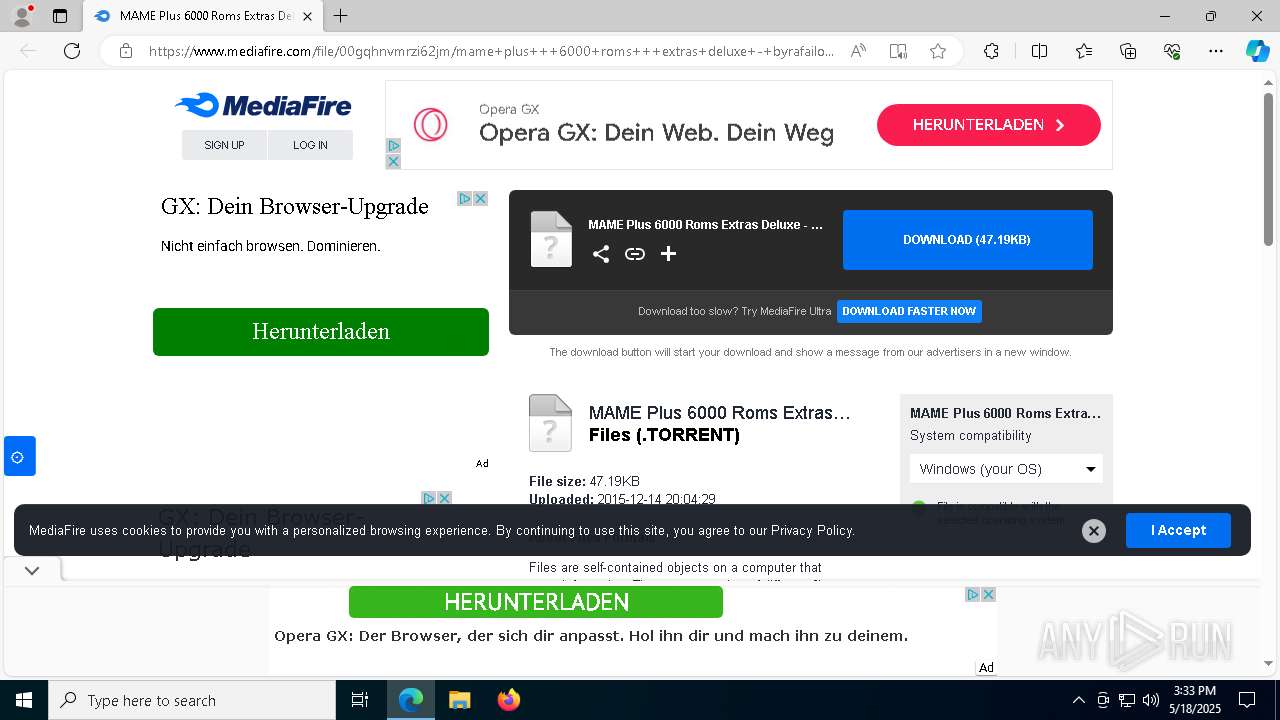Viewport: 1280px width, 720px height.
Task: Copy the file link icon
Action: tap(635, 254)
